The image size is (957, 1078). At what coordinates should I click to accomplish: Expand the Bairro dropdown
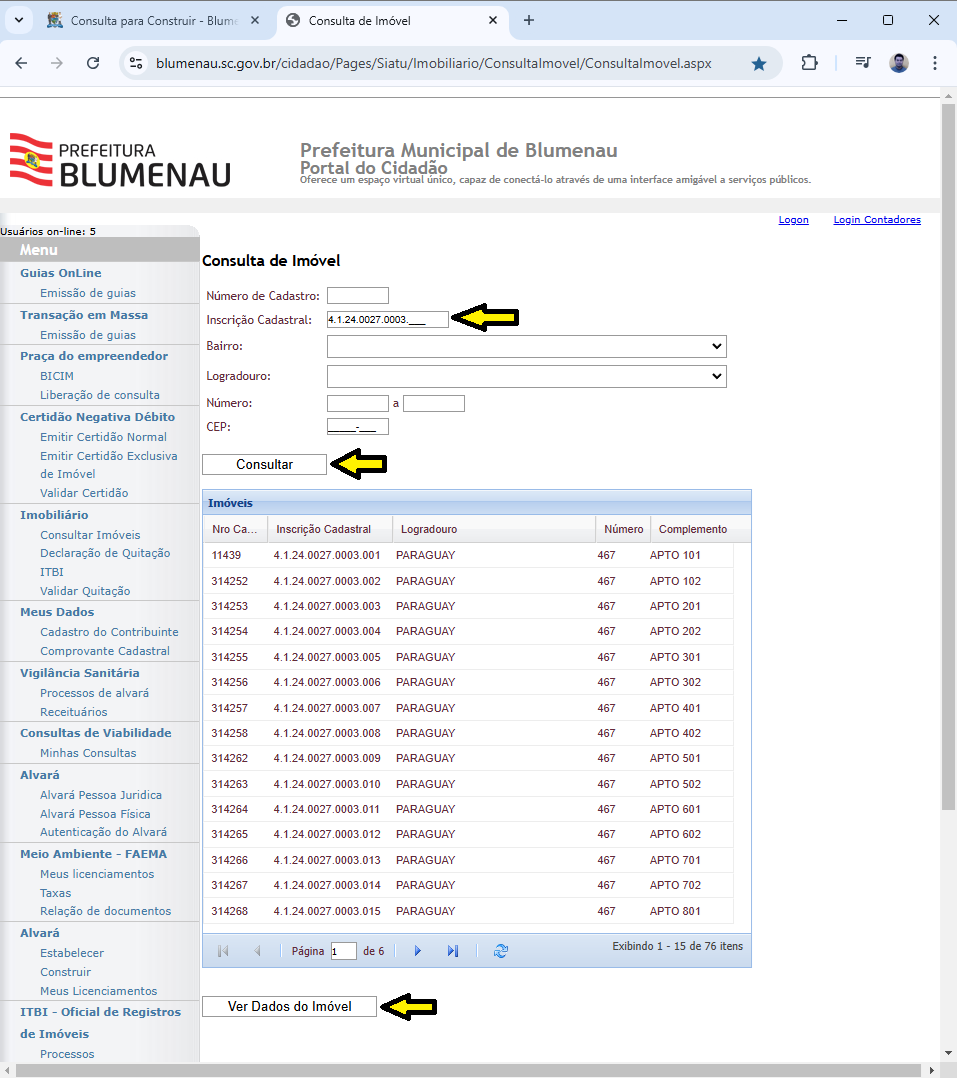pyautogui.click(x=526, y=346)
